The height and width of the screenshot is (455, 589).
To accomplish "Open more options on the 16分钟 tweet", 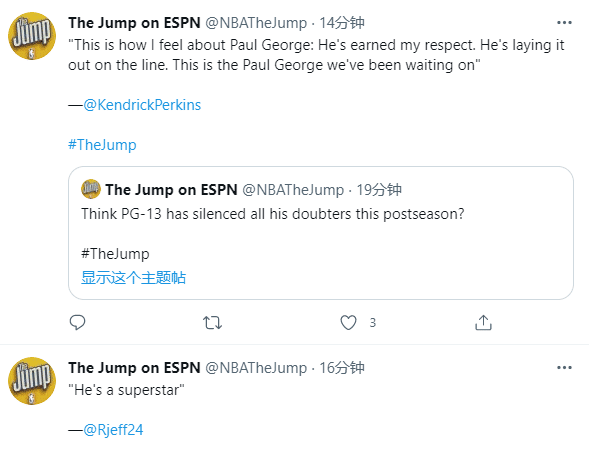I will coord(564,367).
